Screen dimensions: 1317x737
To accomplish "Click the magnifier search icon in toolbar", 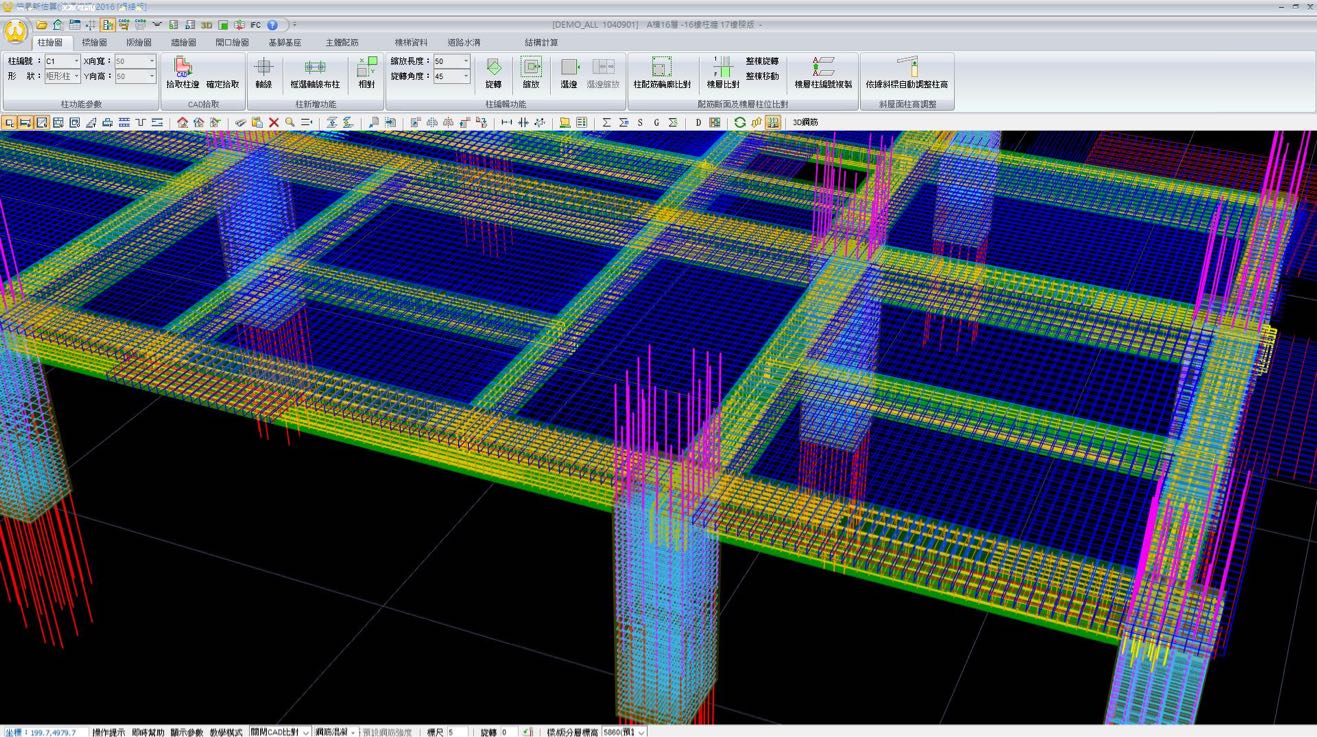I will [289, 122].
